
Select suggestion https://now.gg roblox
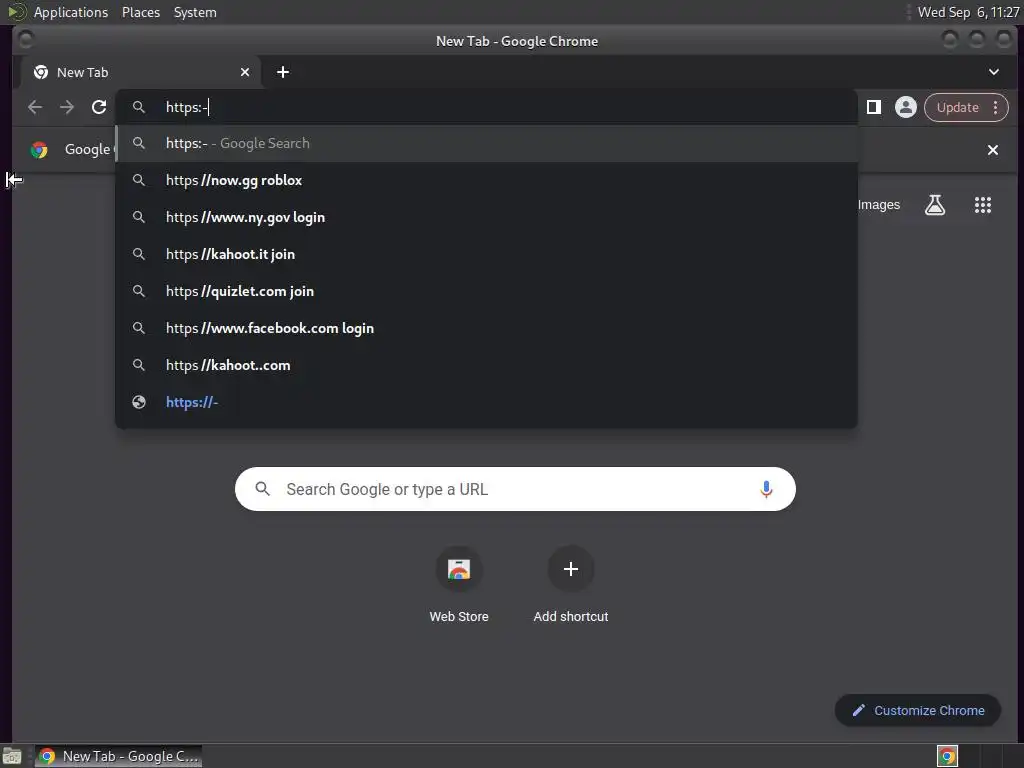point(487,180)
